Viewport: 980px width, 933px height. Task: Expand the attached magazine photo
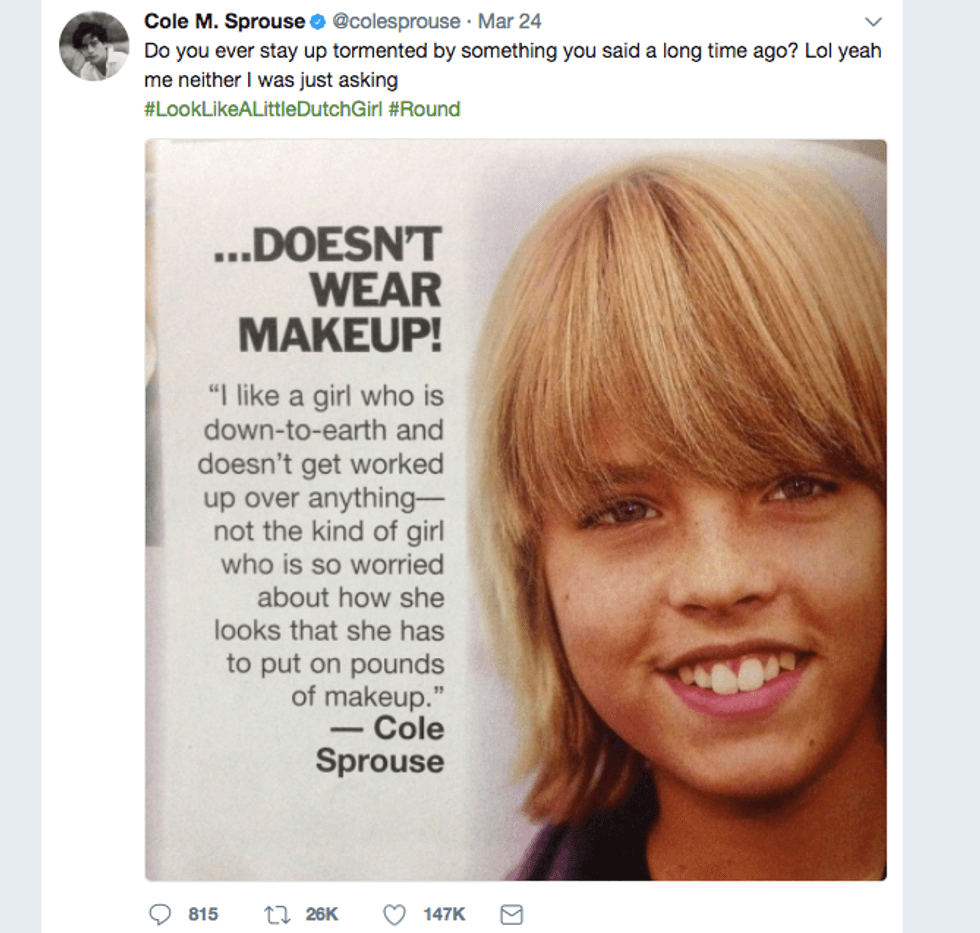680,510
